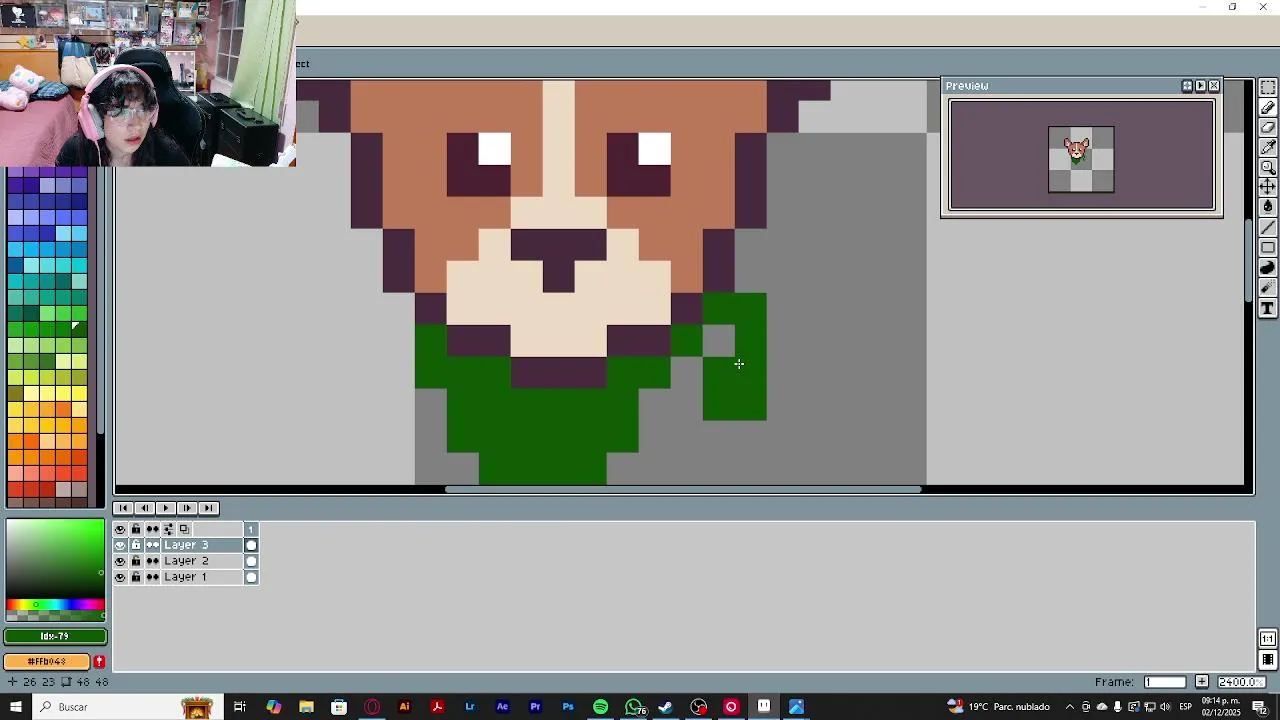Select Layer 3 cel in frame 1

click(251, 545)
